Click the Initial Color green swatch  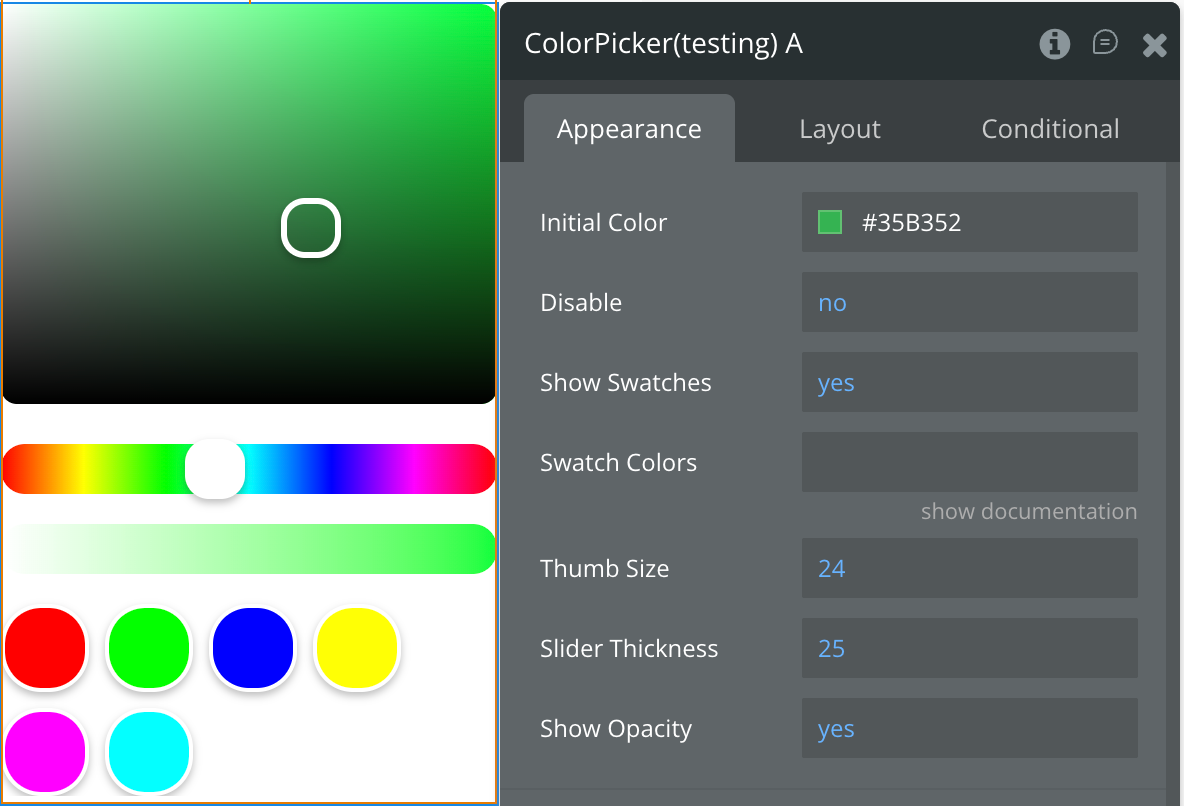pos(830,222)
